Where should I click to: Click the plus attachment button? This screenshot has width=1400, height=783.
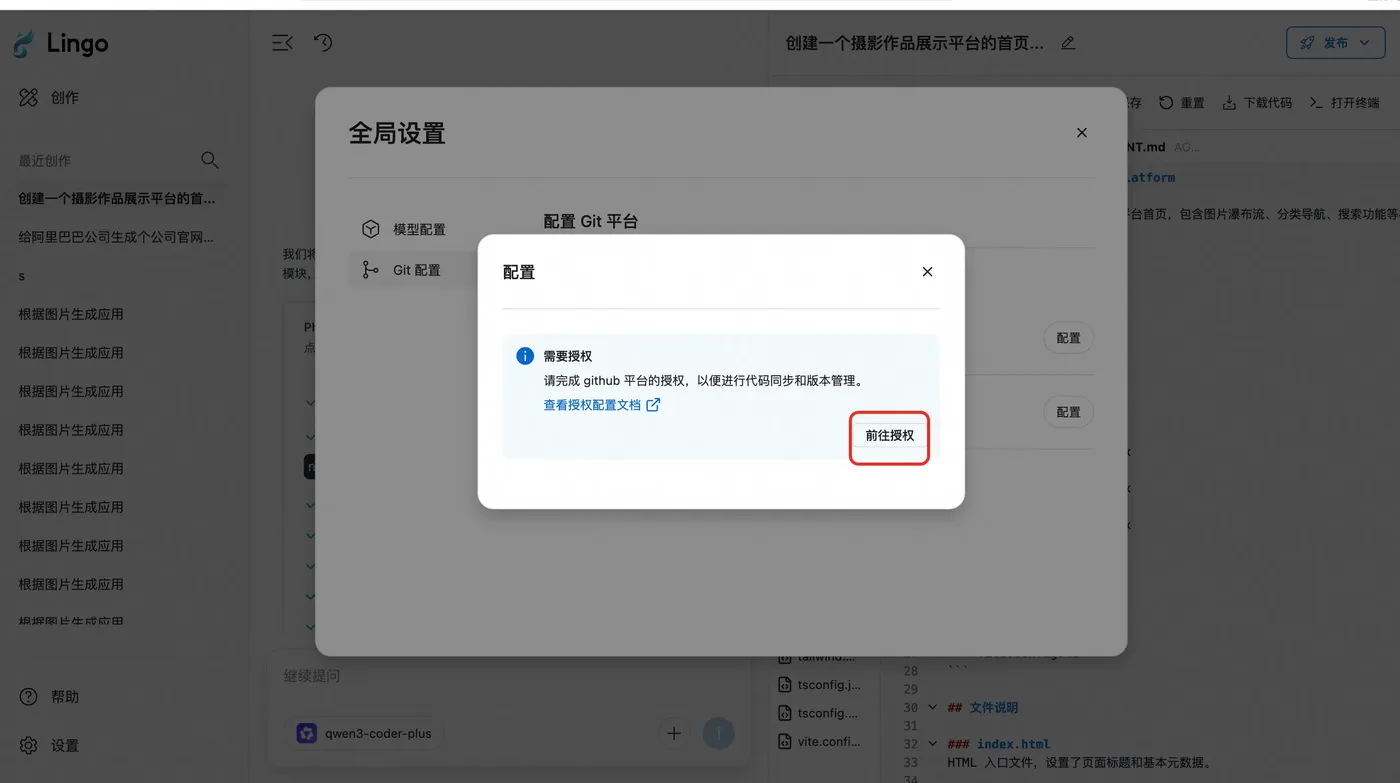point(674,734)
